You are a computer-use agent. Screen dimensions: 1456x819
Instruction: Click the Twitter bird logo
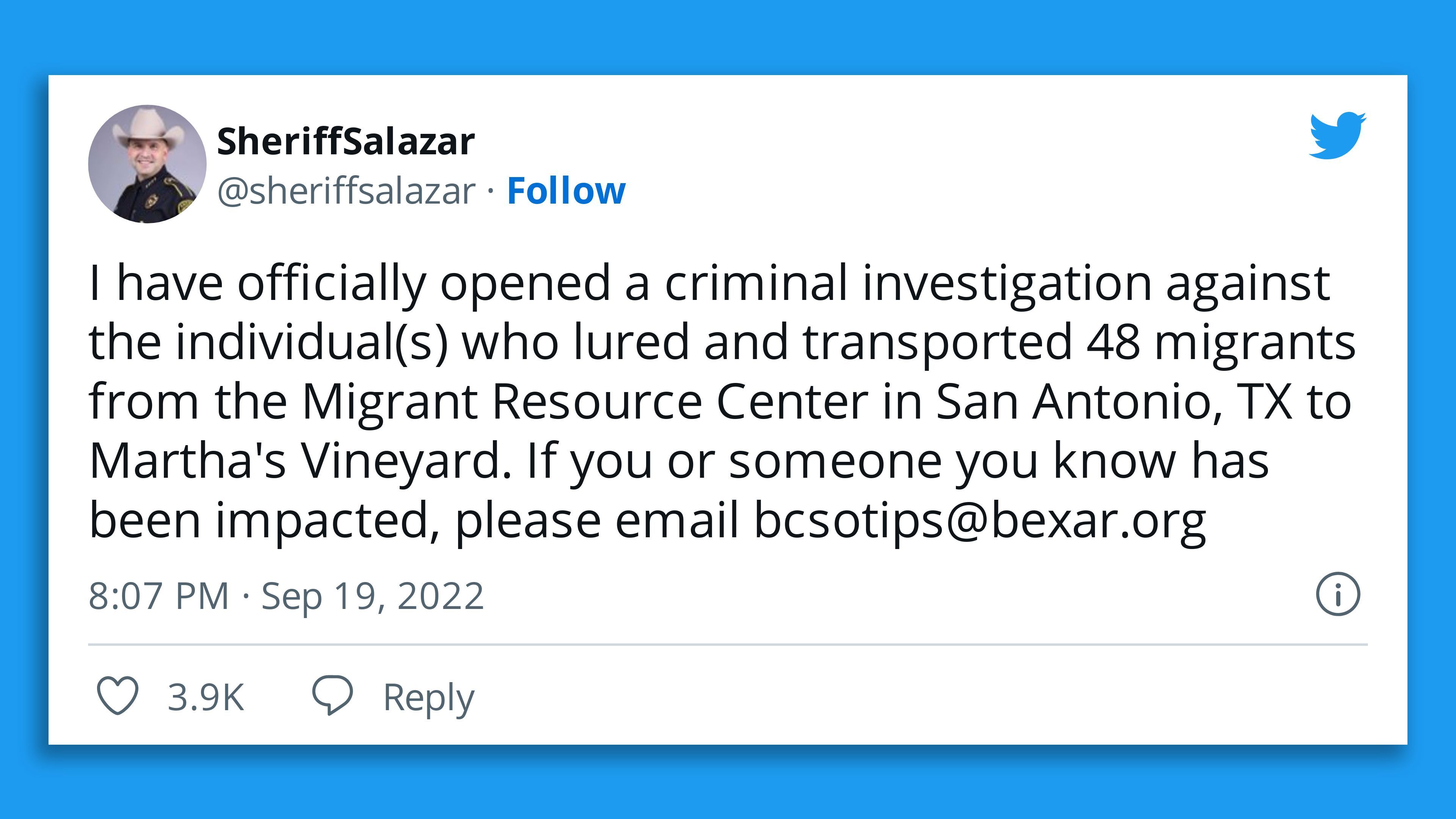click(x=1338, y=136)
